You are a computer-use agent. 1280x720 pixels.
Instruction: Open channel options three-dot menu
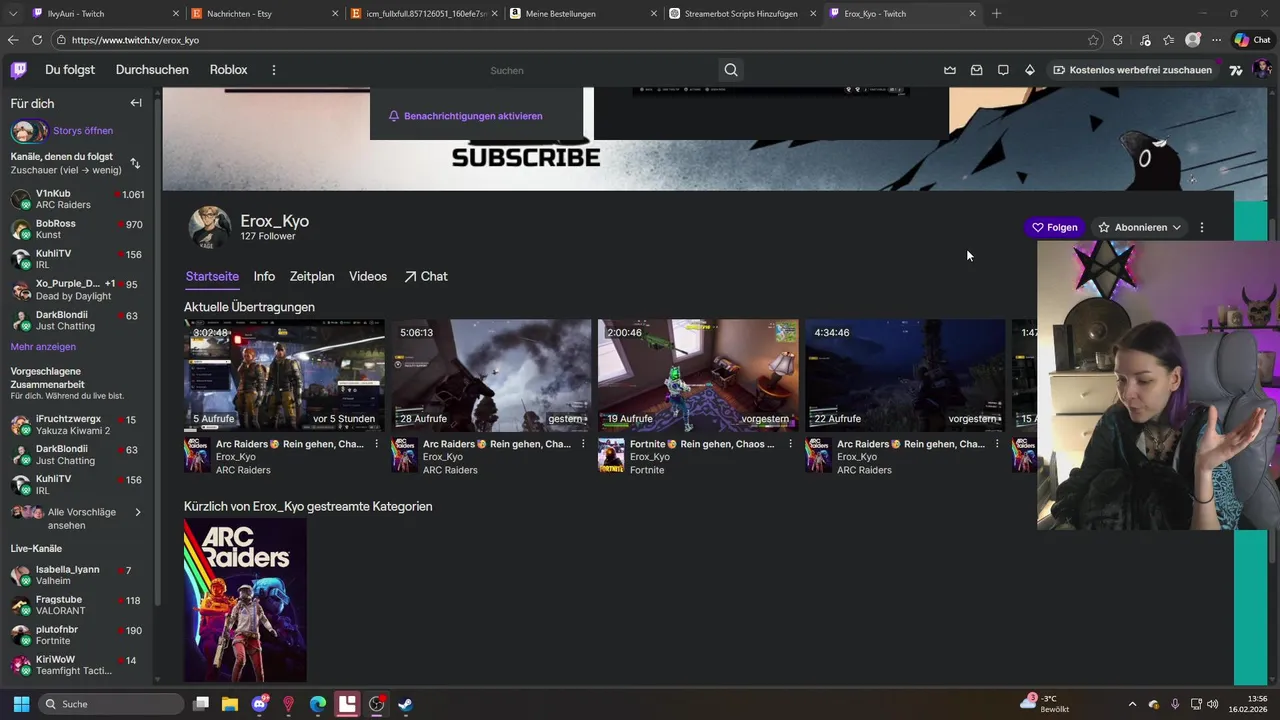click(x=1202, y=227)
